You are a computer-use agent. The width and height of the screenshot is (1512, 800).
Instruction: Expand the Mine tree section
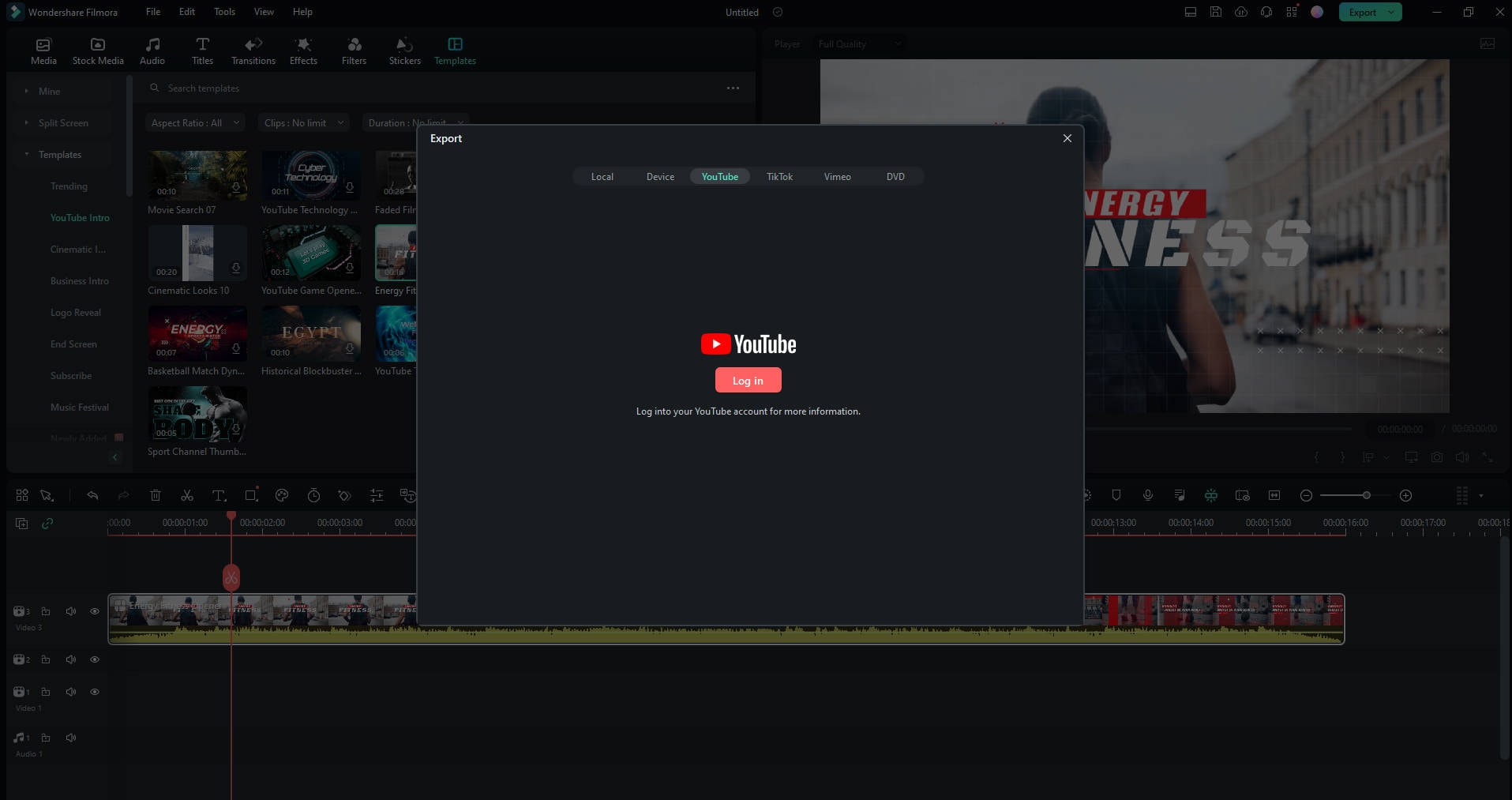[26, 91]
